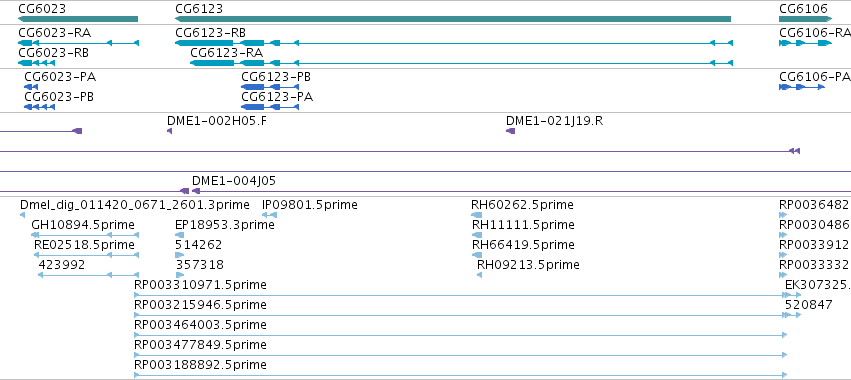The width and height of the screenshot is (851, 380).
Task: Click the RP003310971.5prime alignment line
Action: (x=460, y=295)
